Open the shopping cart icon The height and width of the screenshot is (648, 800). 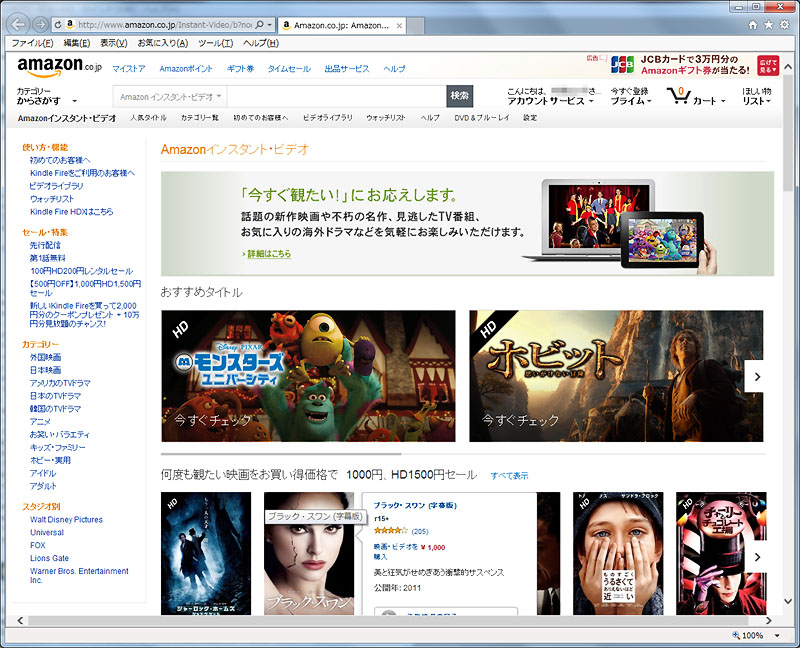[679, 96]
